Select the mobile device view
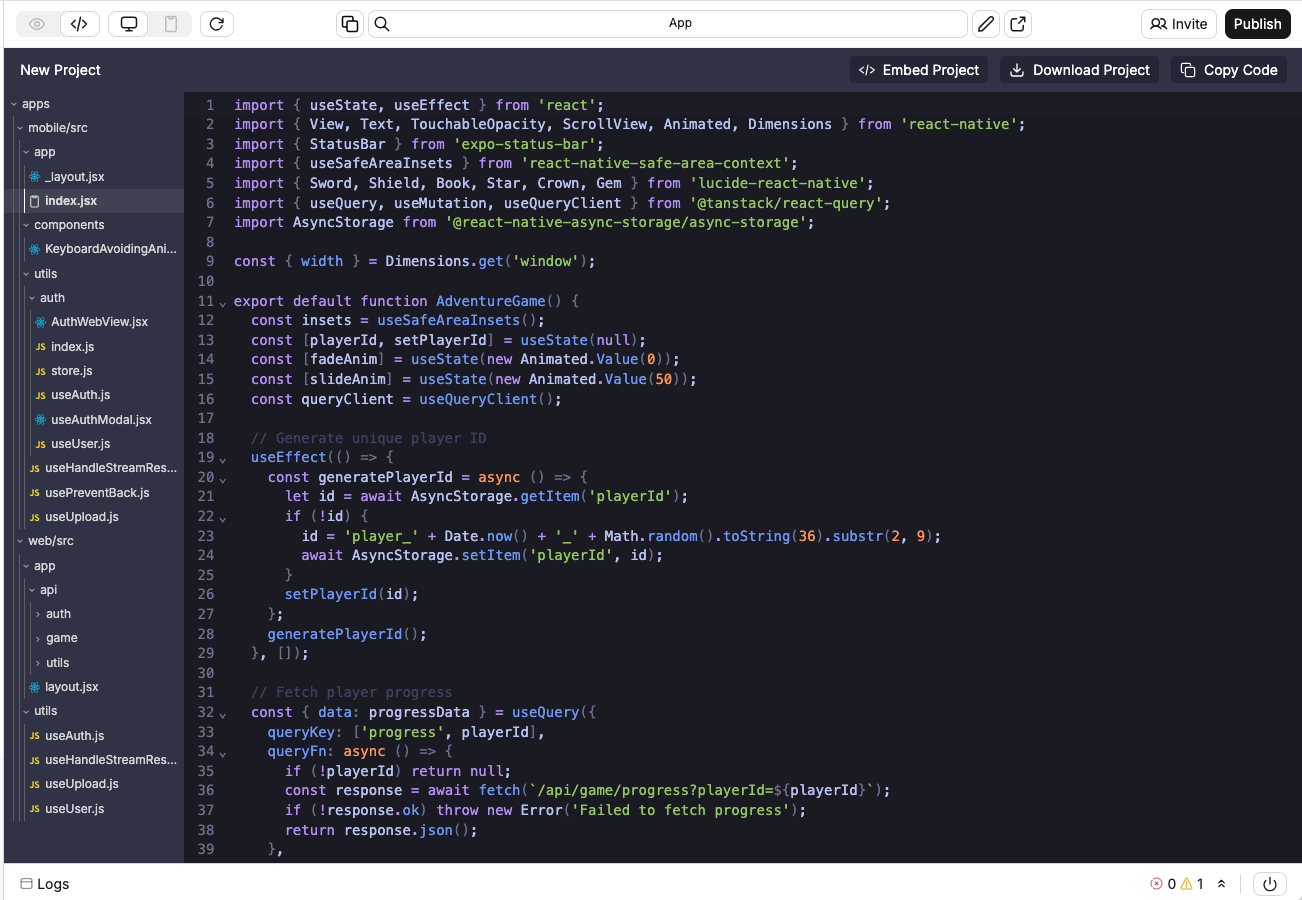This screenshot has height=900, width=1302. click(x=170, y=24)
